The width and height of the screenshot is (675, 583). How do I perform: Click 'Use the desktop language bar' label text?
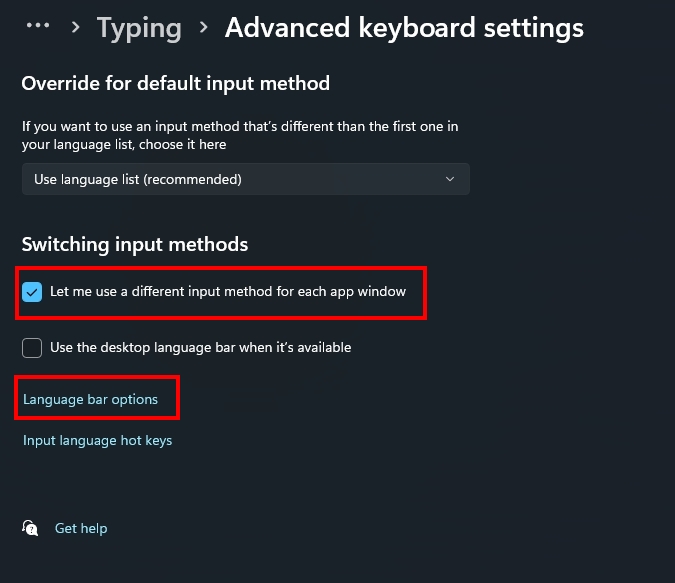pos(201,347)
